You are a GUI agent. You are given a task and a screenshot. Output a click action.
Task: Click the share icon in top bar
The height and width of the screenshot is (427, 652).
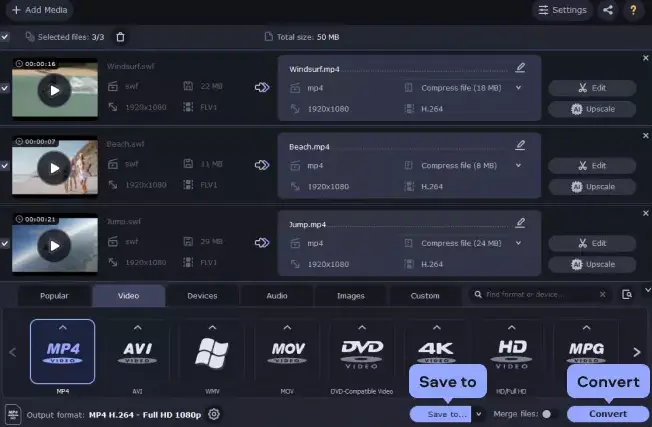[x=608, y=10]
